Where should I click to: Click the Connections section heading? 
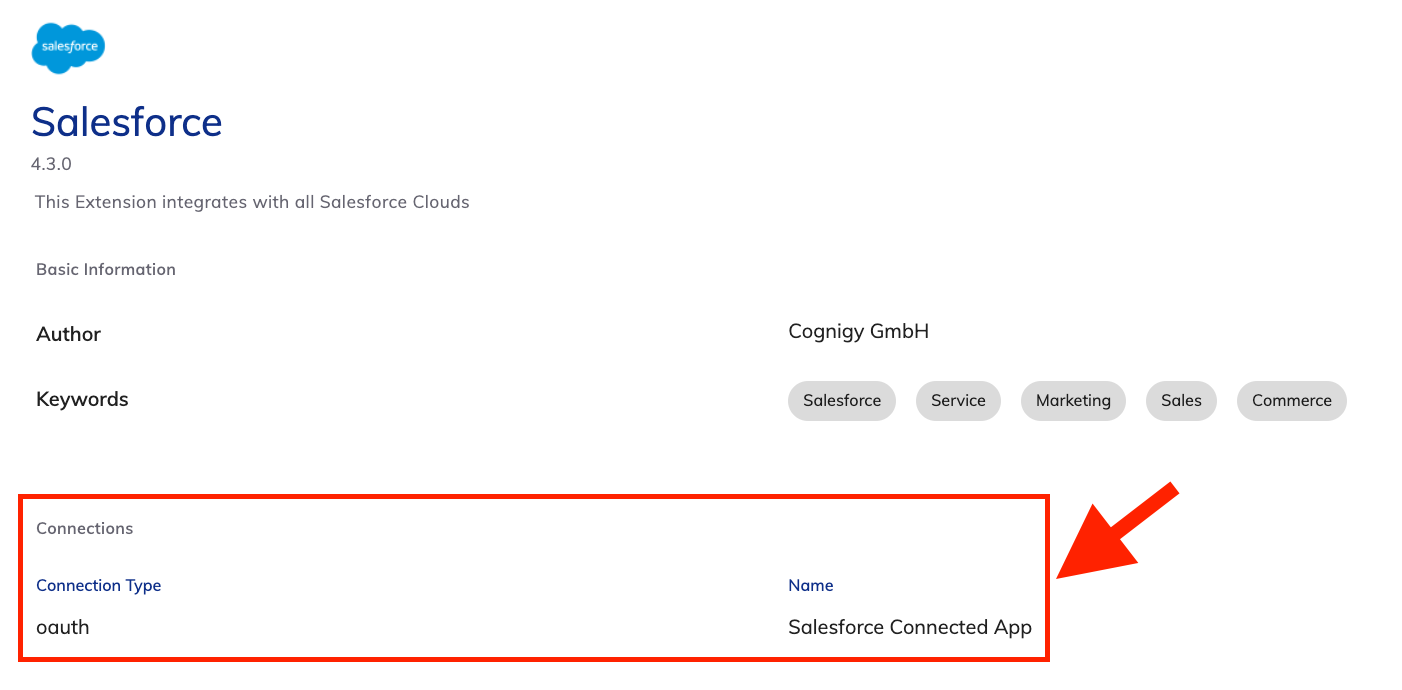tap(85, 528)
